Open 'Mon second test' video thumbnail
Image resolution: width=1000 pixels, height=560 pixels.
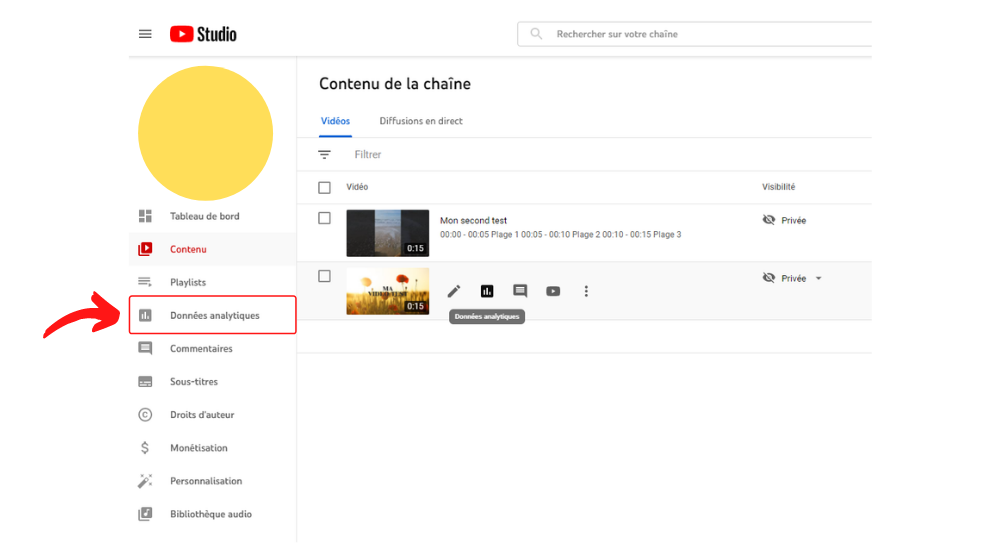388,233
